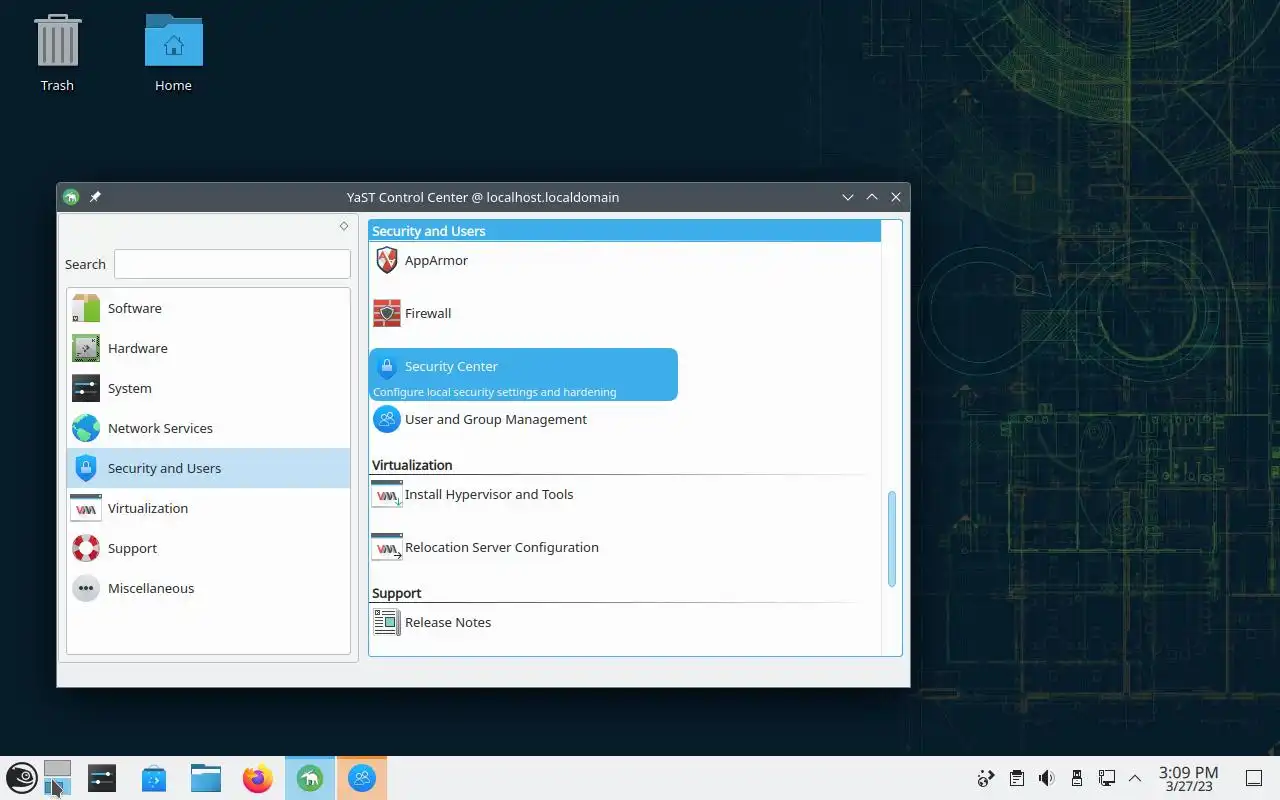Click the diamond float button above Search
The height and width of the screenshot is (800, 1280).
[x=343, y=226]
